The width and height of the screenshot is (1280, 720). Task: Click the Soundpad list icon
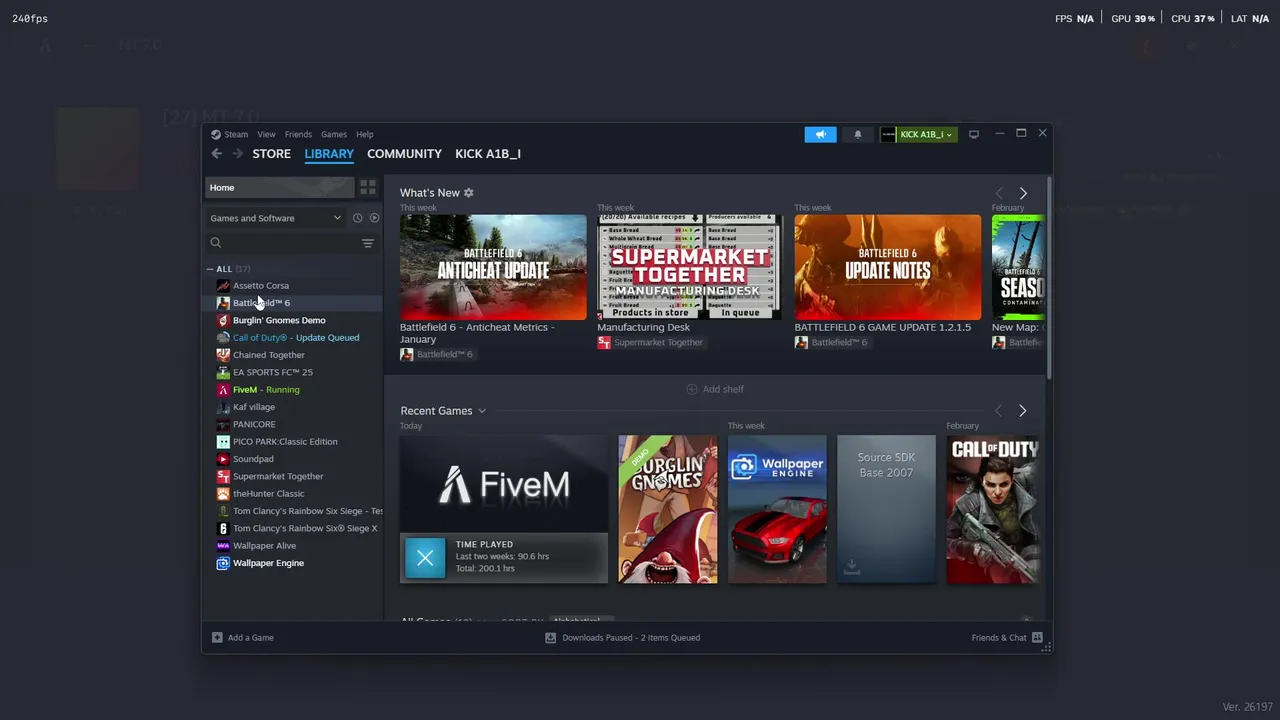pyautogui.click(x=223, y=459)
